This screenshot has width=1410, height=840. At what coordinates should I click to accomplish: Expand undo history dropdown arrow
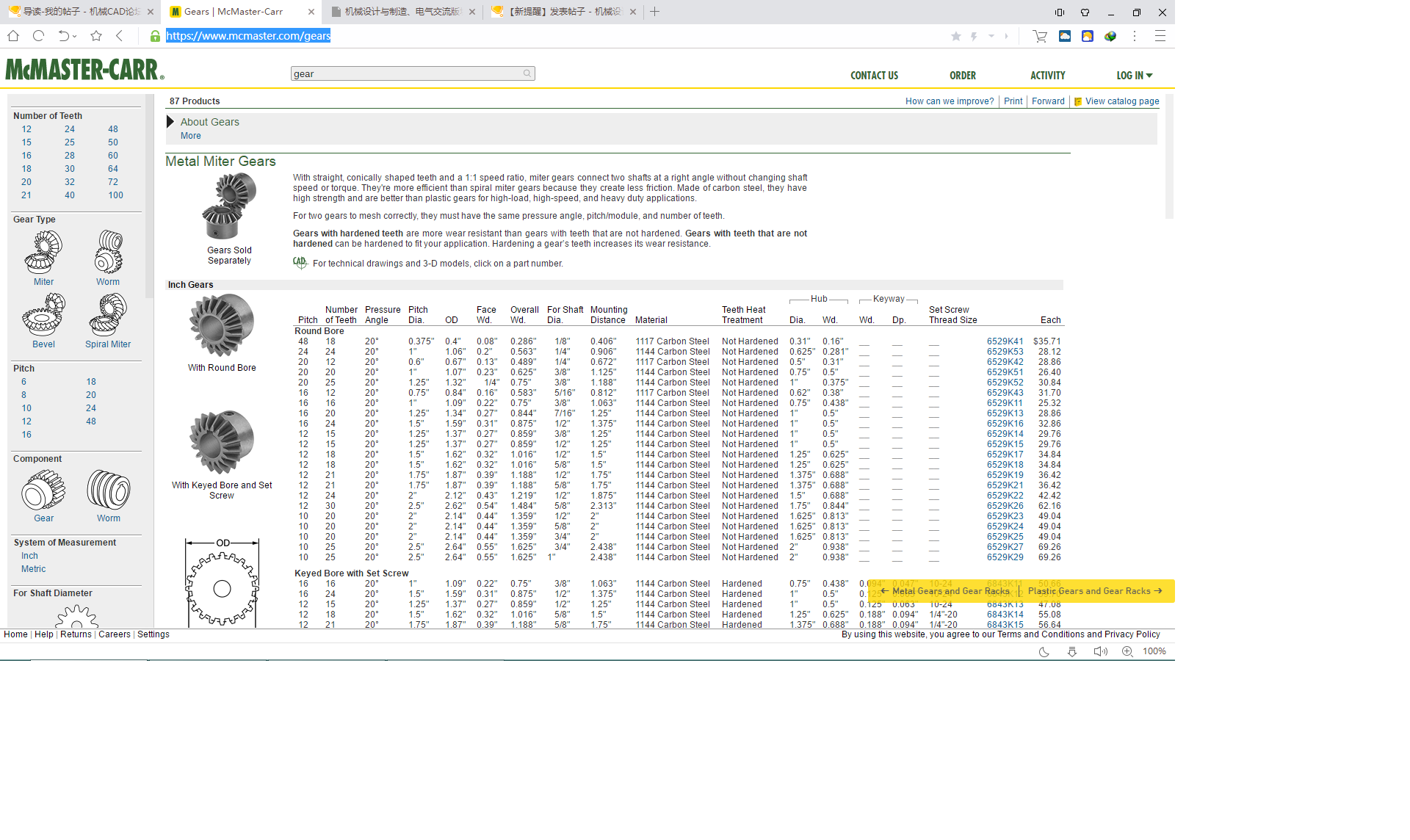click(x=75, y=37)
